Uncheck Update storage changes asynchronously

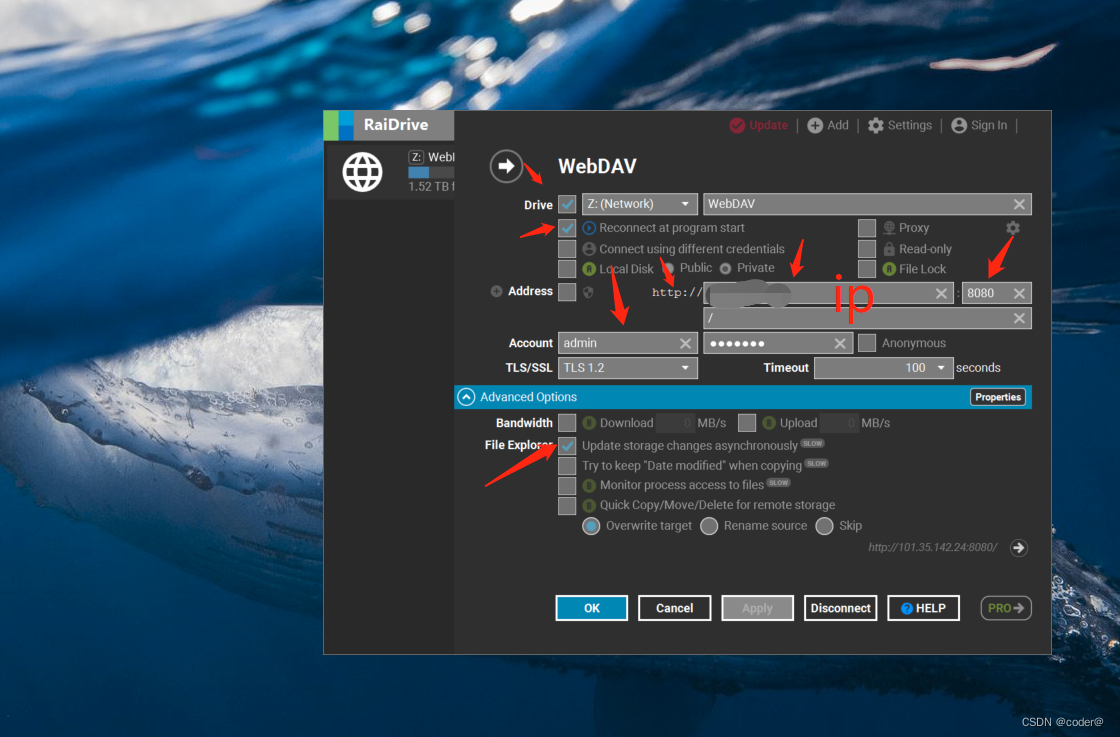click(567, 446)
